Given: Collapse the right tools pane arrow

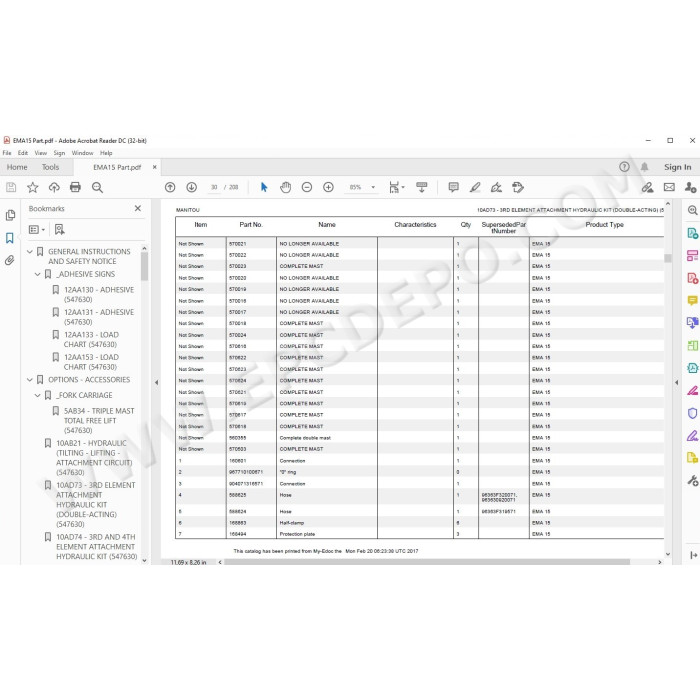Looking at the screenshot, I should coord(676,383).
